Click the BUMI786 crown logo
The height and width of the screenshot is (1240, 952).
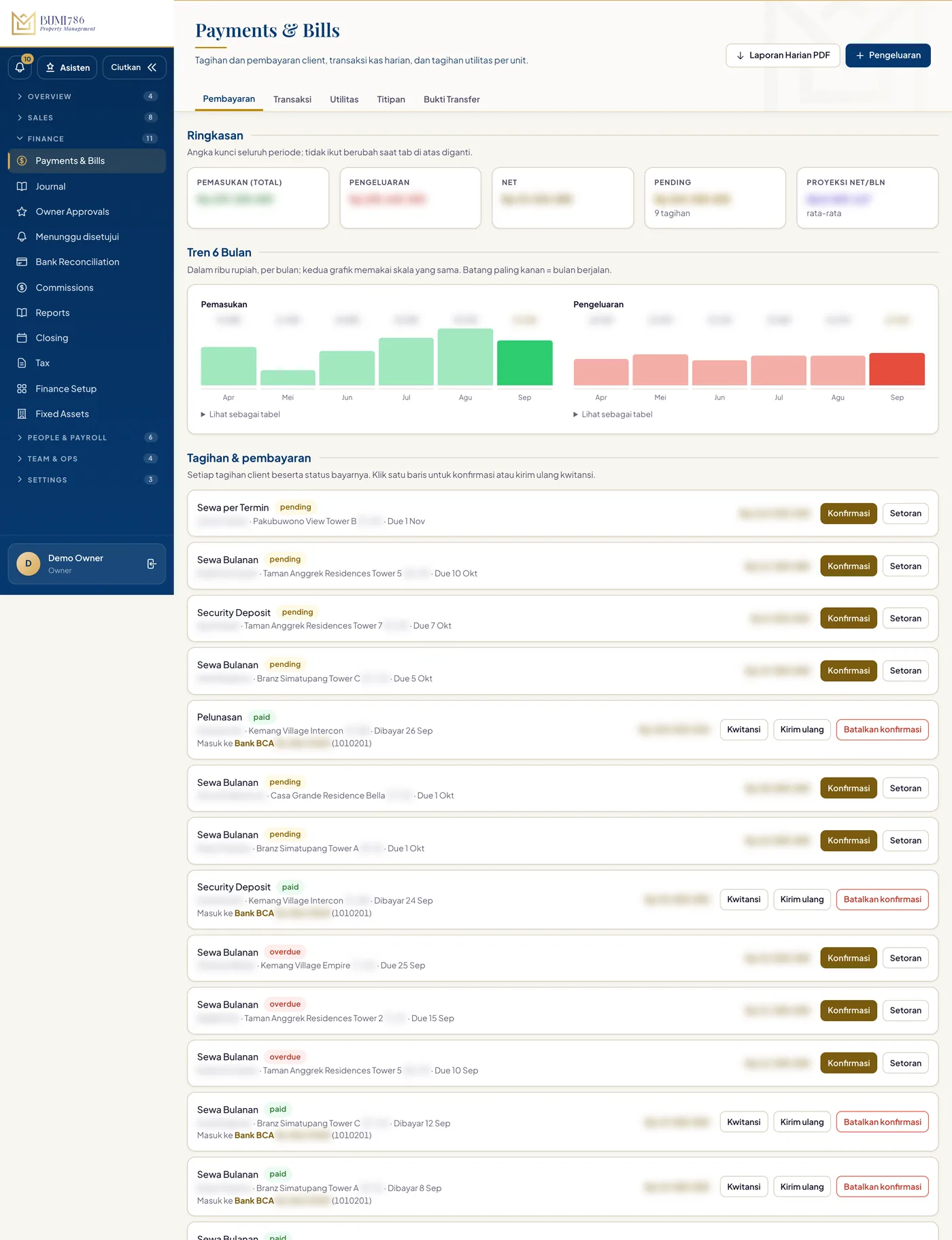coord(24,23)
